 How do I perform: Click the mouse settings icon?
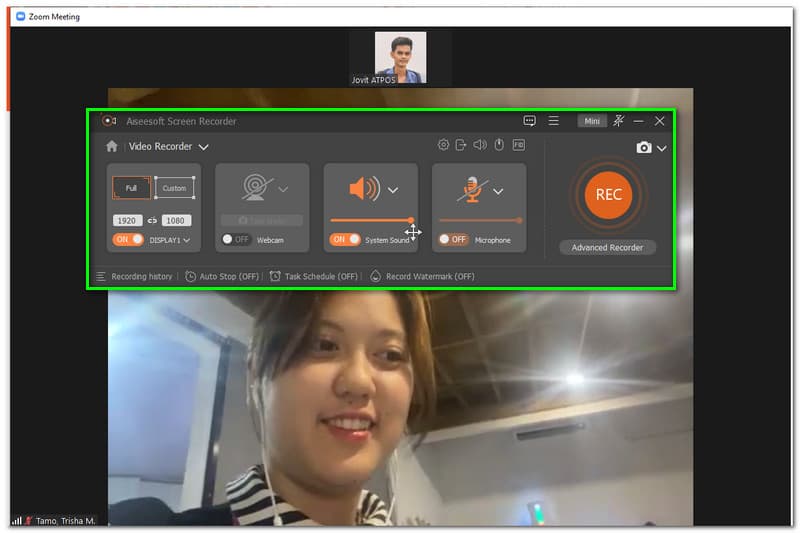click(499, 145)
